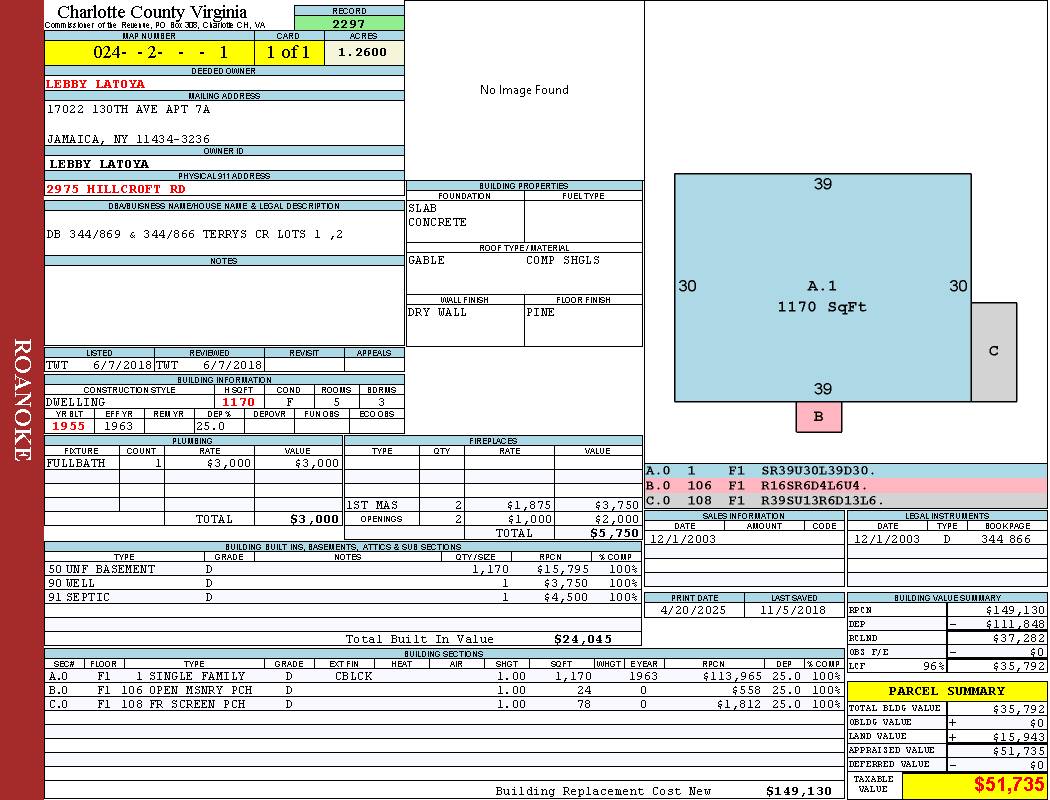Click the FULLBATH plumbing fixture row
Screen dimensions: 1050x800
tap(194, 463)
